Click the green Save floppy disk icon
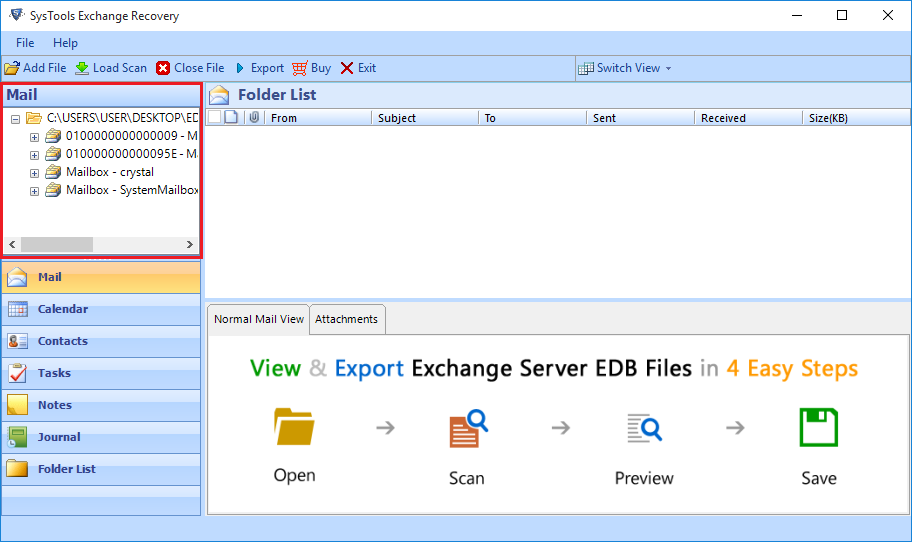 tap(819, 427)
